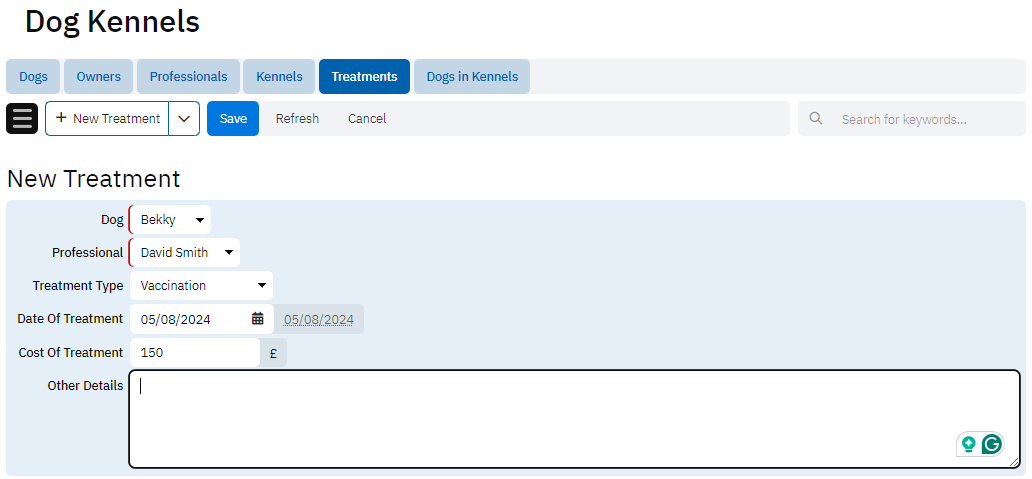
Task: Click the green Grammarly G icon
Action: tap(991, 444)
